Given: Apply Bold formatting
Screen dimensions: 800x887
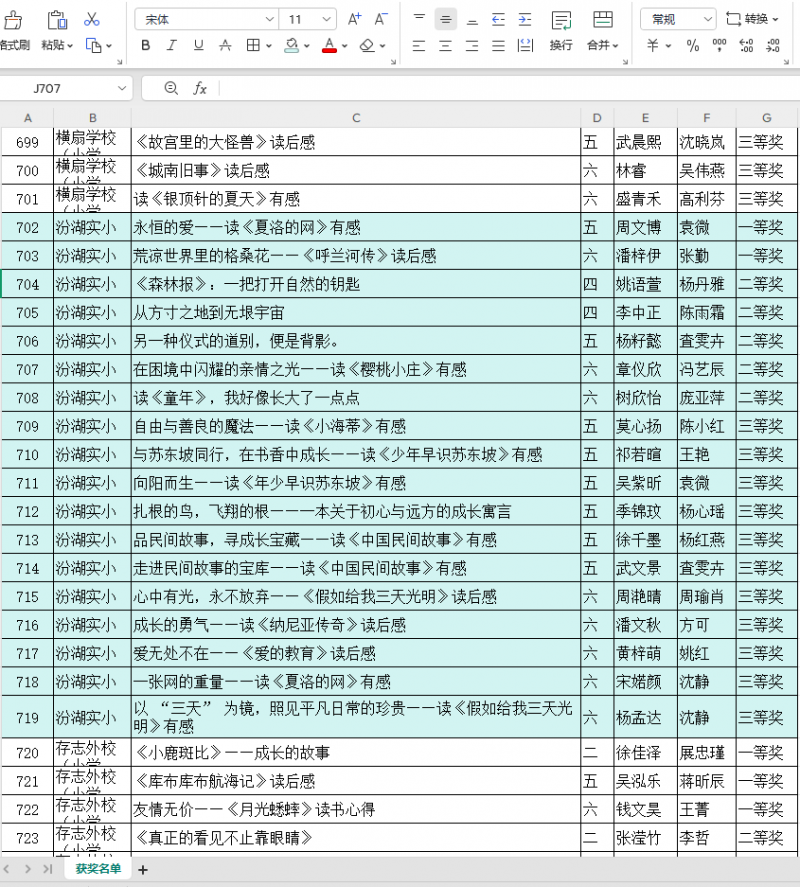Looking at the screenshot, I should [146, 45].
